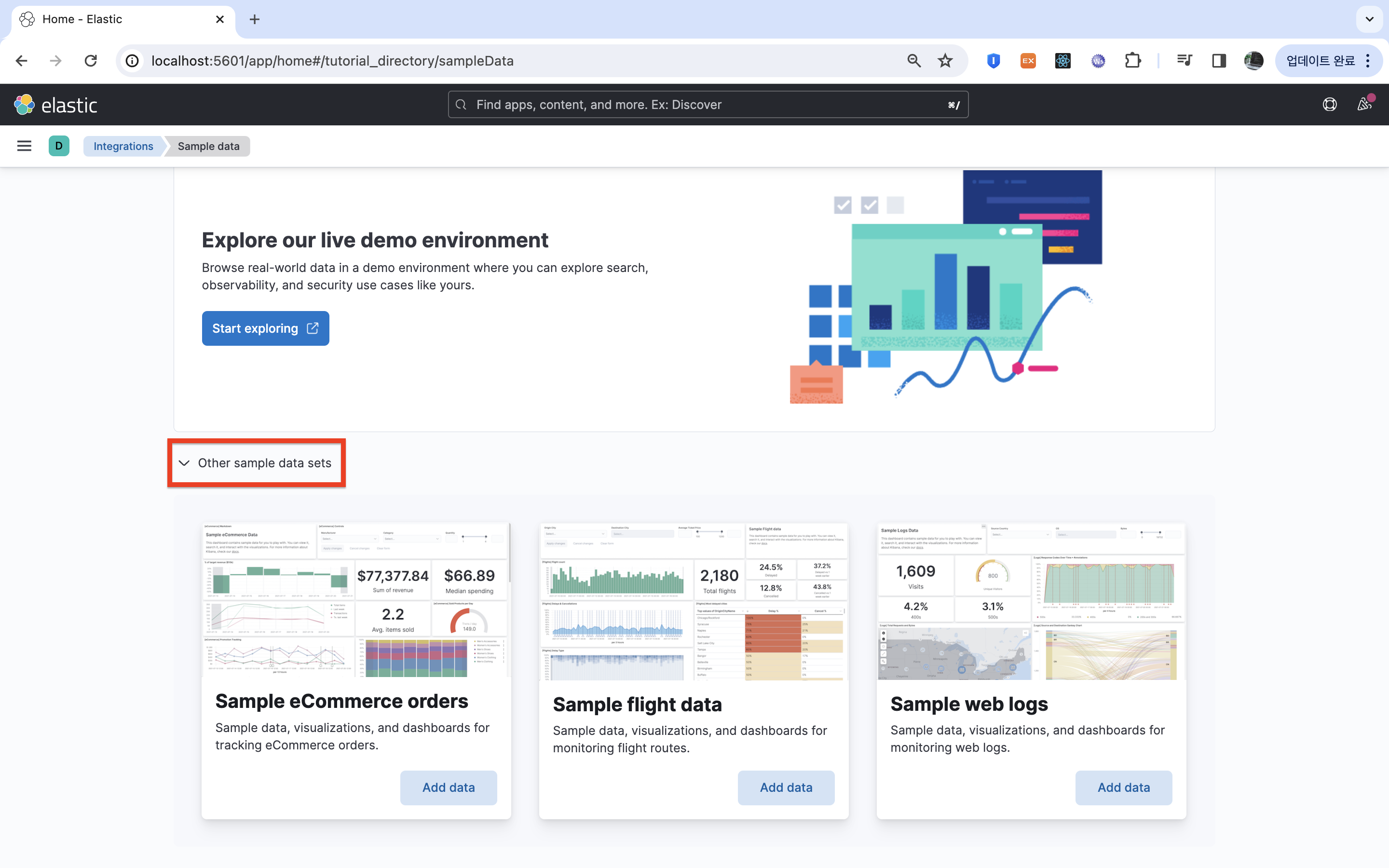Click the green D space avatar

tap(58, 146)
